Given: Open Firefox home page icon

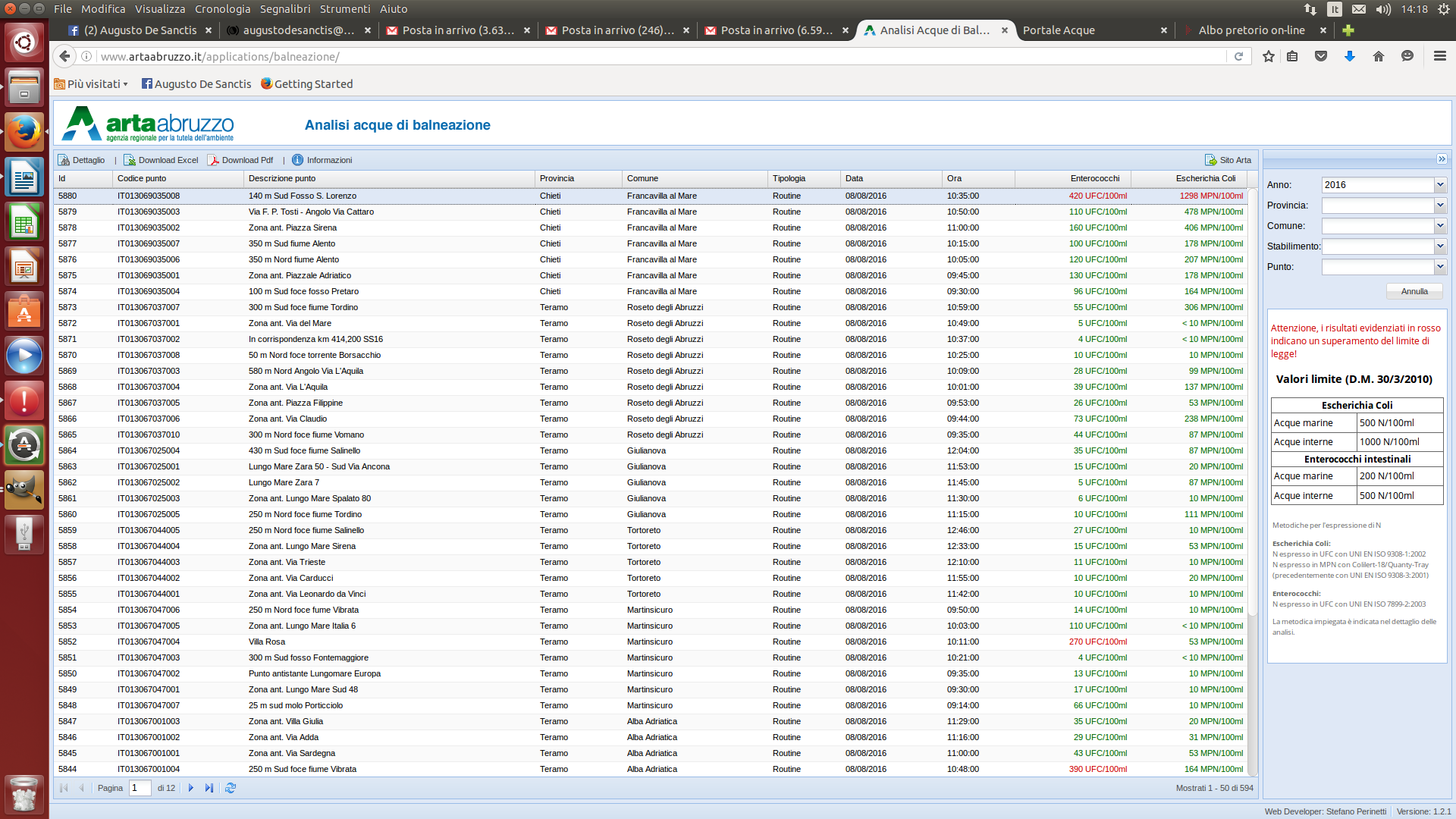Looking at the screenshot, I should [x=1379, y=56].
